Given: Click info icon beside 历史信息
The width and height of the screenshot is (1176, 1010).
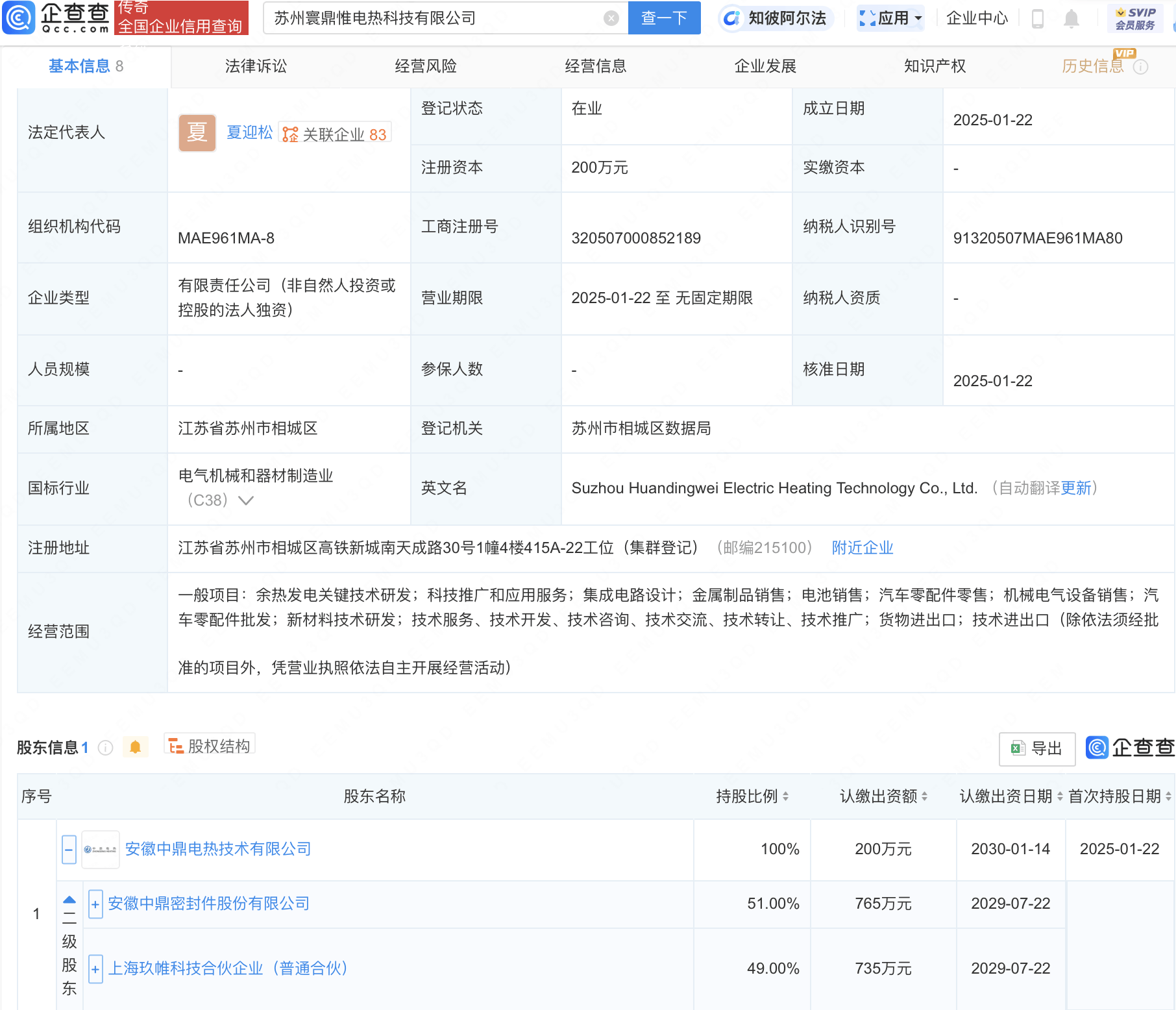Looking at the screenshot, I should tap(1140, 67).
